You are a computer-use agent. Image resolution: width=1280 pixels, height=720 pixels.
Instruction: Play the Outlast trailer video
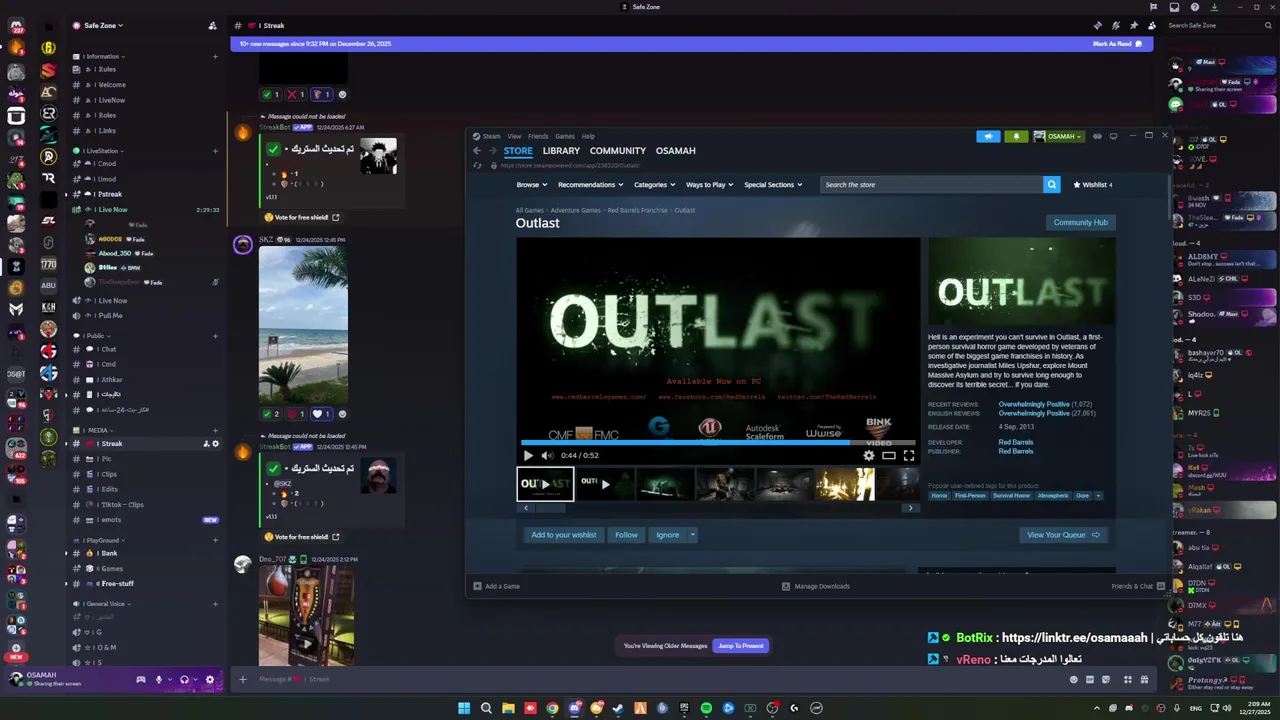pyautogui.click(x=528, y=455)
